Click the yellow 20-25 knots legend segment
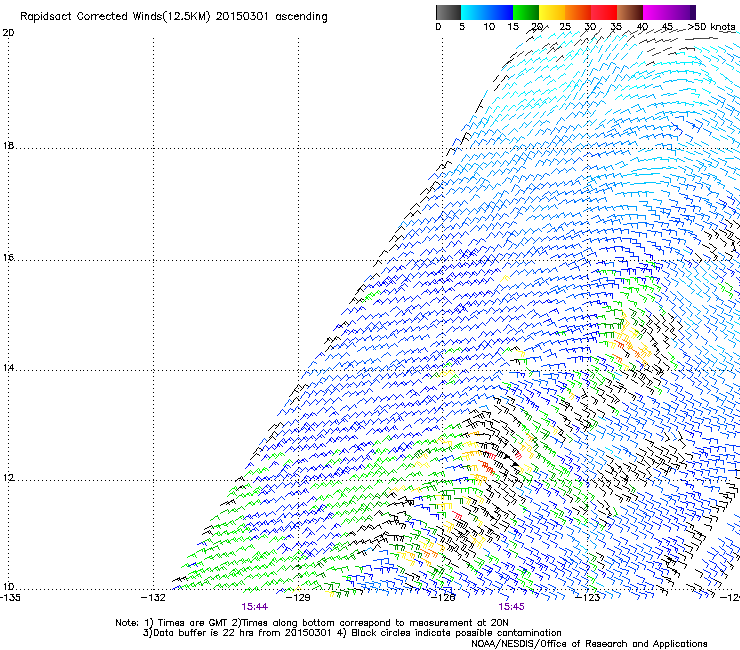Image resolution: width=740 pixels, height=650 pixels. pos(552,12)
